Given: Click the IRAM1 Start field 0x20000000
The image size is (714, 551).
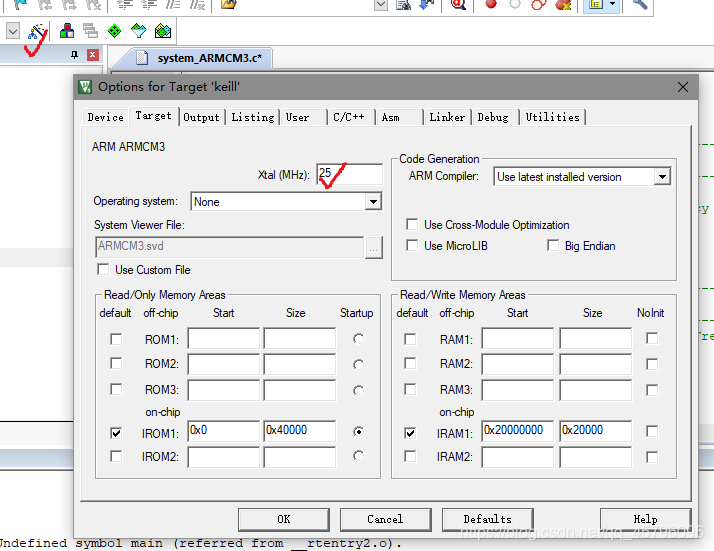Looking at the screenshot, I should tap(517, 430).
